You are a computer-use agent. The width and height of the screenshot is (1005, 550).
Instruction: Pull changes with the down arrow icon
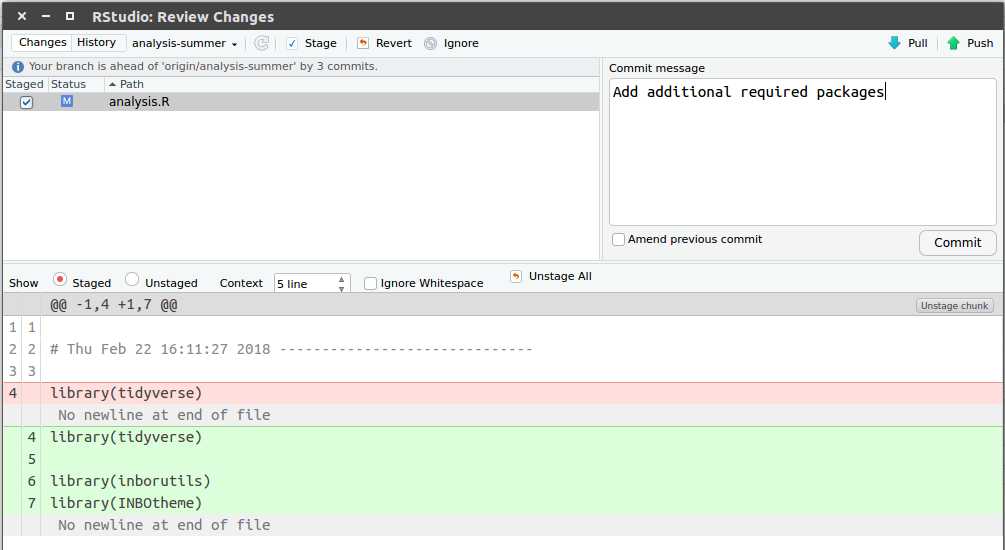tap(894, 43)
